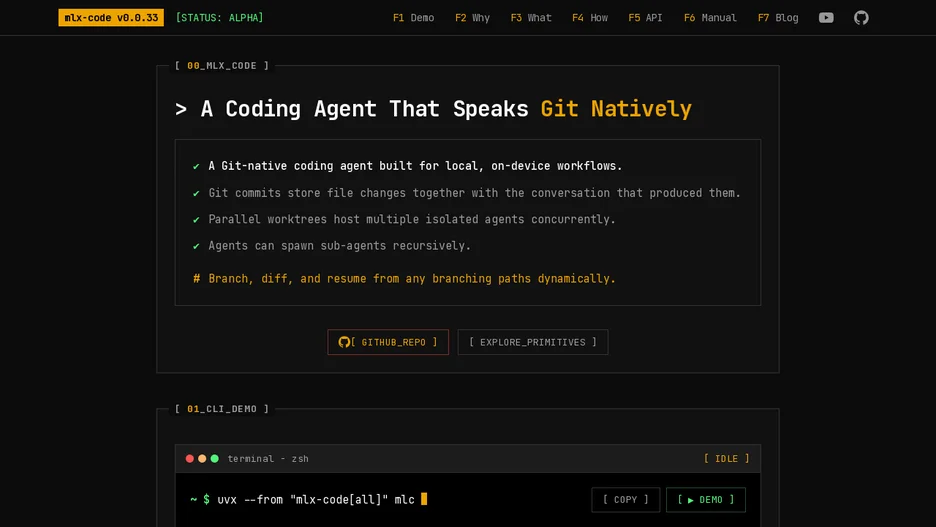The width and height of the screenshot is (936, 527).
Task: Select the 'Git commits store file changes' line
Action: (x=474, y=193)
